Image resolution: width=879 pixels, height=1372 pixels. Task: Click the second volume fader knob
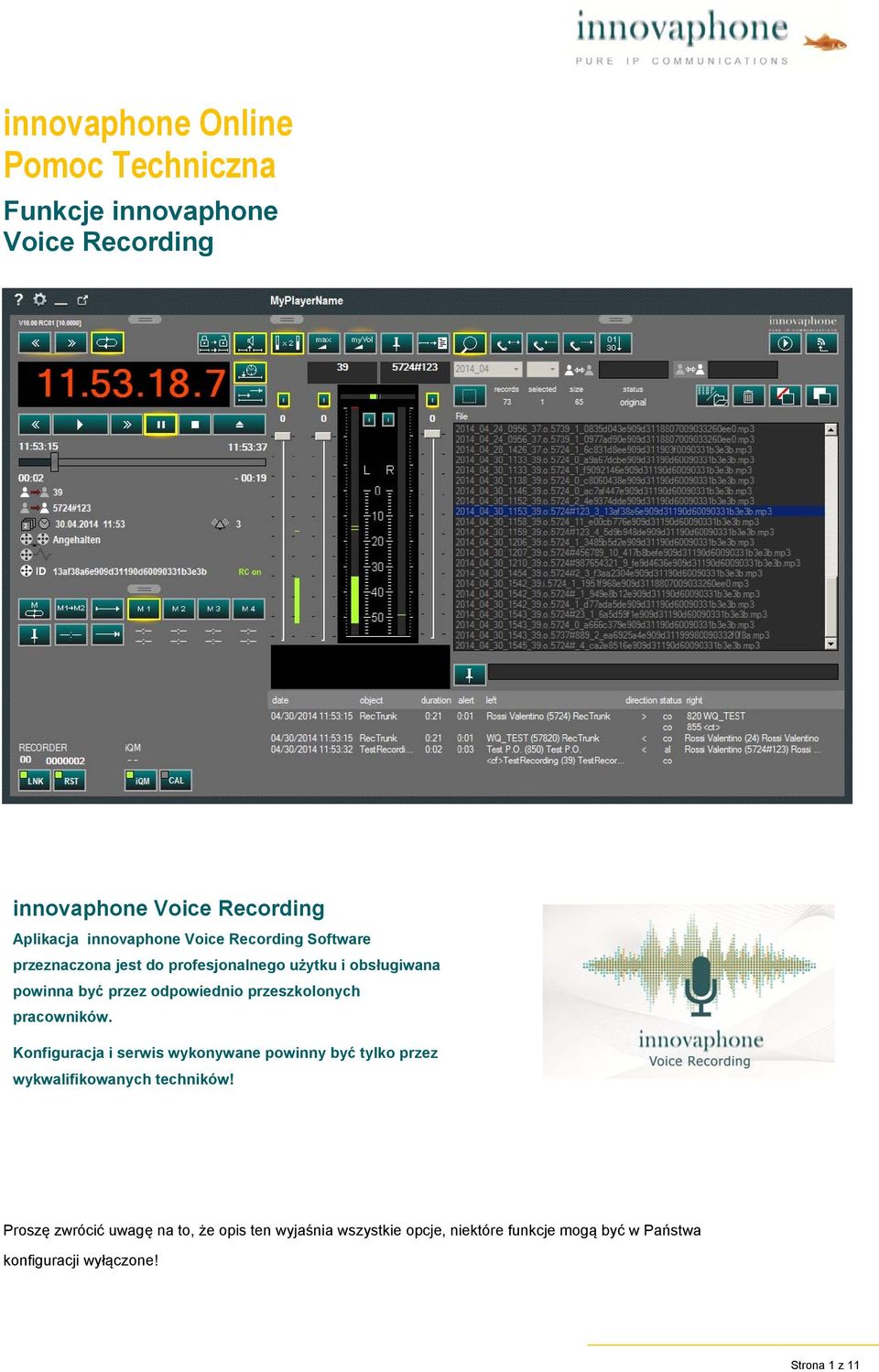(323, 436)
